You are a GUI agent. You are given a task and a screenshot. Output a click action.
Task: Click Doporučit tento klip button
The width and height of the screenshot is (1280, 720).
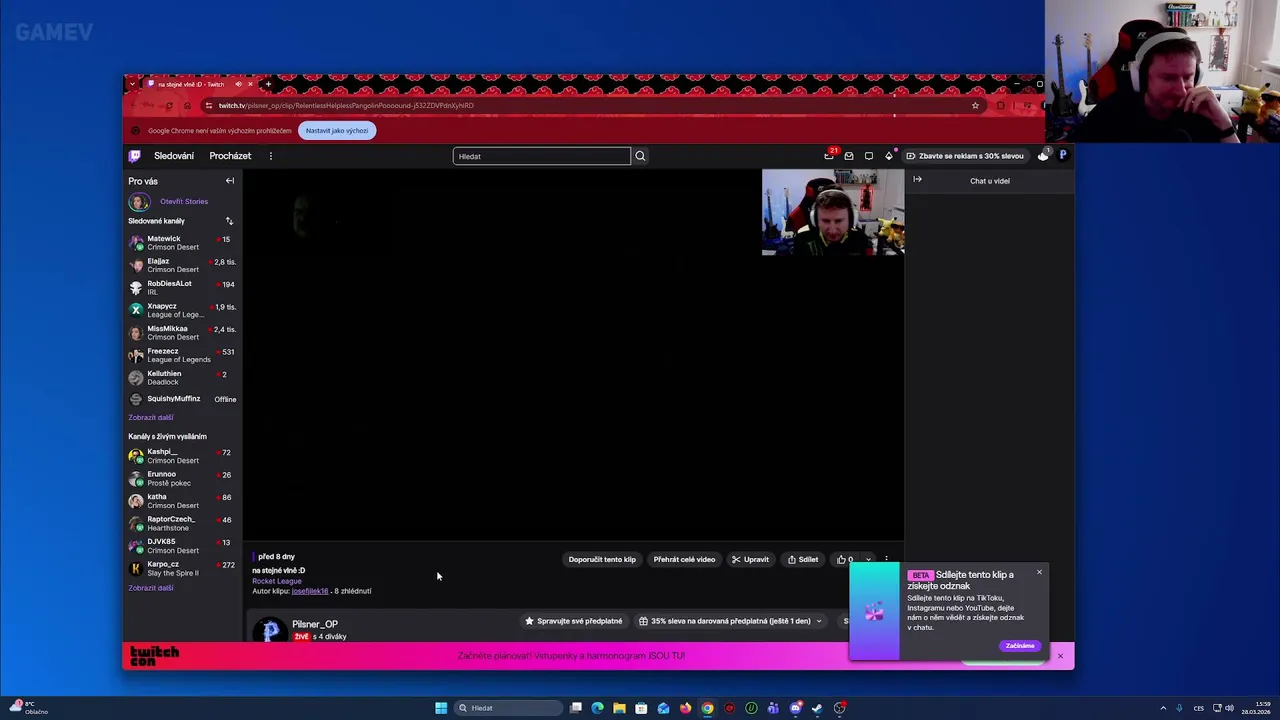pyautogui.click(x=602, y=560)
